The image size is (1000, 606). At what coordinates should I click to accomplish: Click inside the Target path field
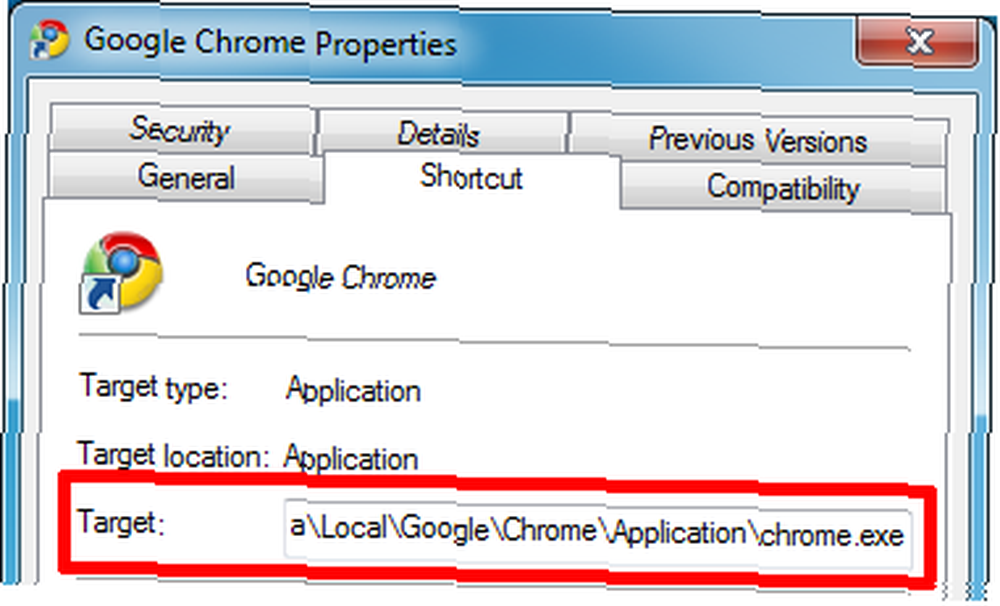[x=598, y=534]
